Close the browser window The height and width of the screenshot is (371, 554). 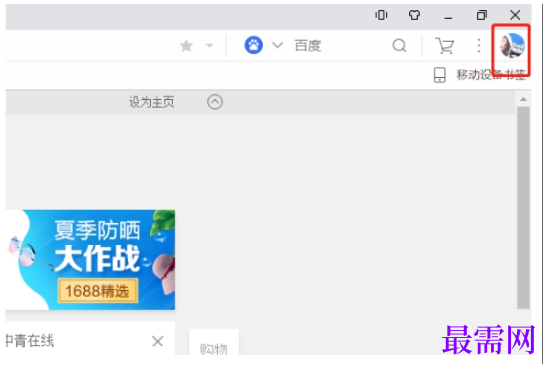pyautogui.click(x=515, y=15)
